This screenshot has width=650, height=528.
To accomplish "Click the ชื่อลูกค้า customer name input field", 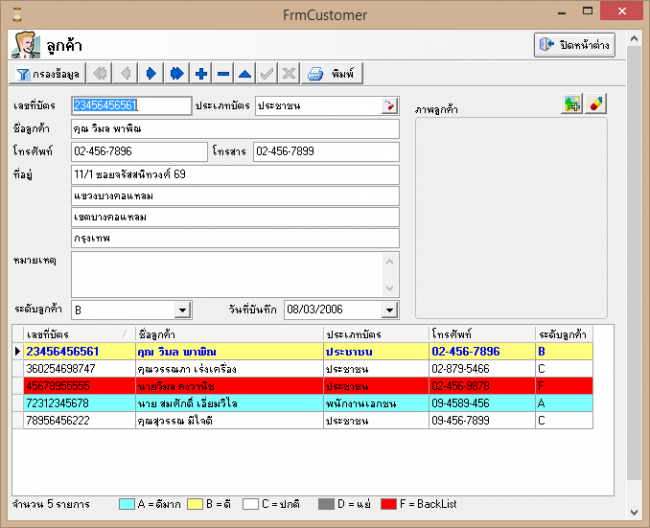I will [235, 129].
